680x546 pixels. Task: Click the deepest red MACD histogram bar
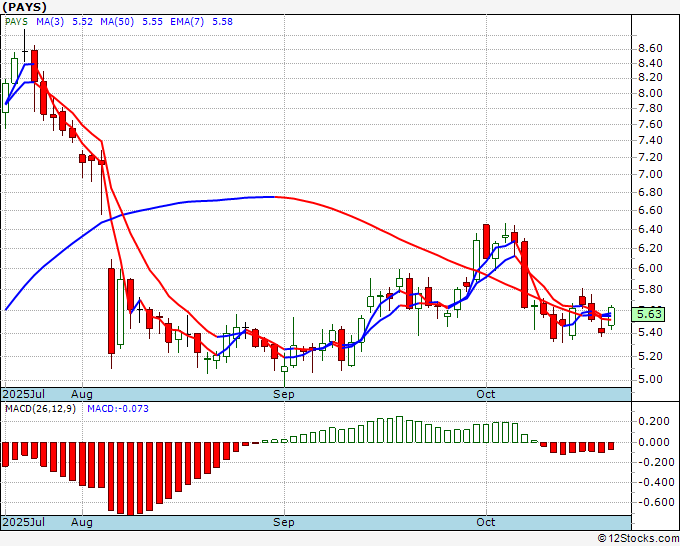131,478
